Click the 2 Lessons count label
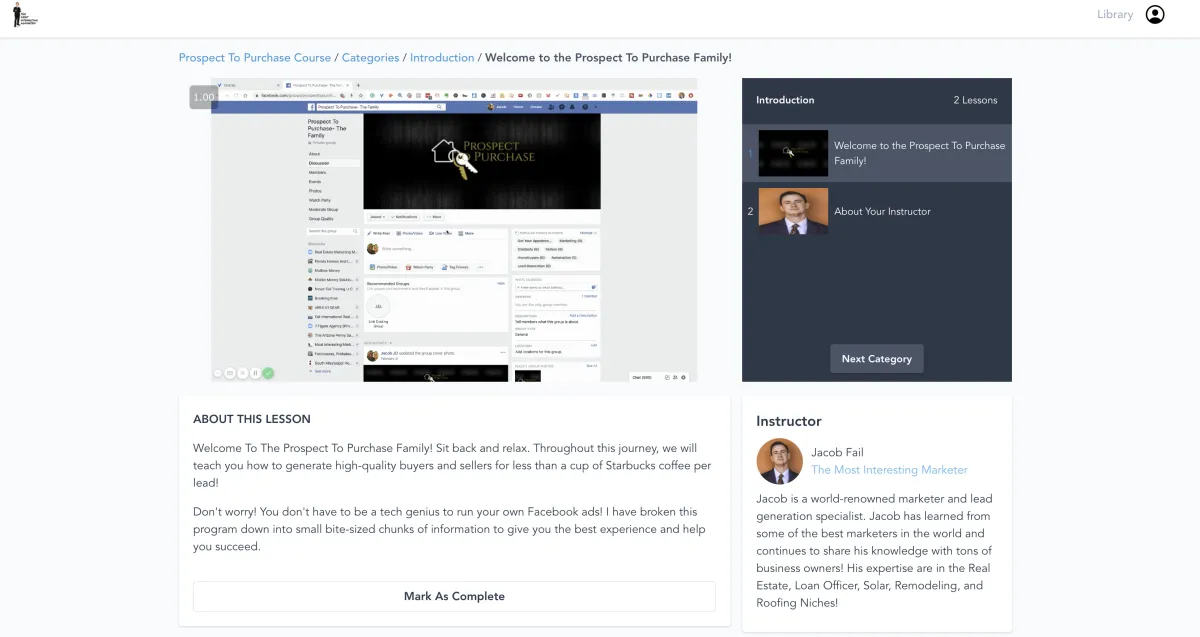Screen dimensions: 1200x637 point(975,100)
